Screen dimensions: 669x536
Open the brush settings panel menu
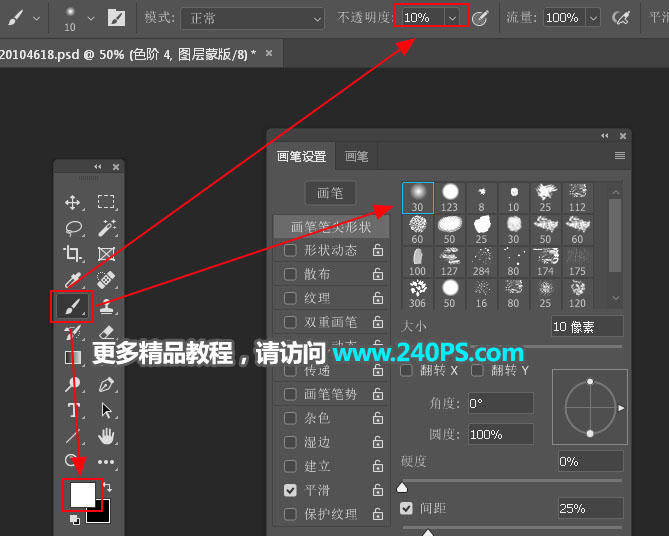pos(620,156)
